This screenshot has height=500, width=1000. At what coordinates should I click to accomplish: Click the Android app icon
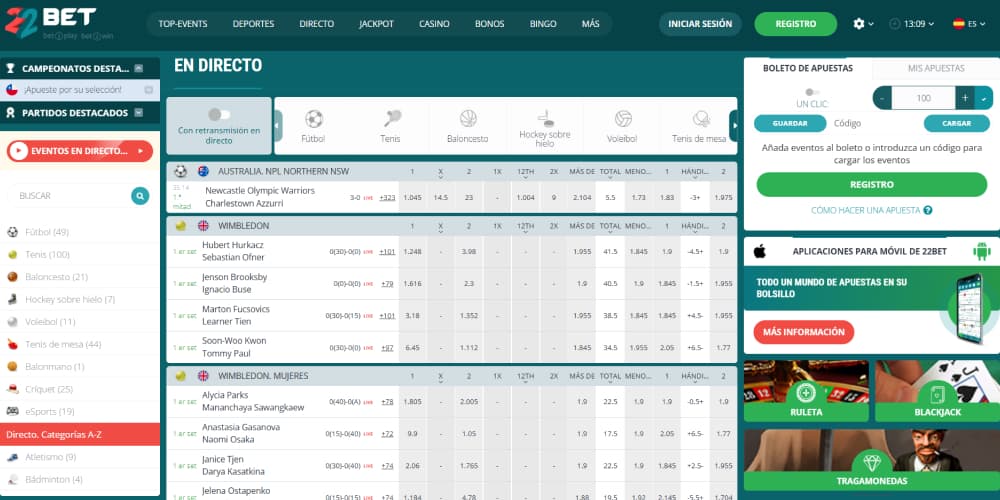coord(982,251)
